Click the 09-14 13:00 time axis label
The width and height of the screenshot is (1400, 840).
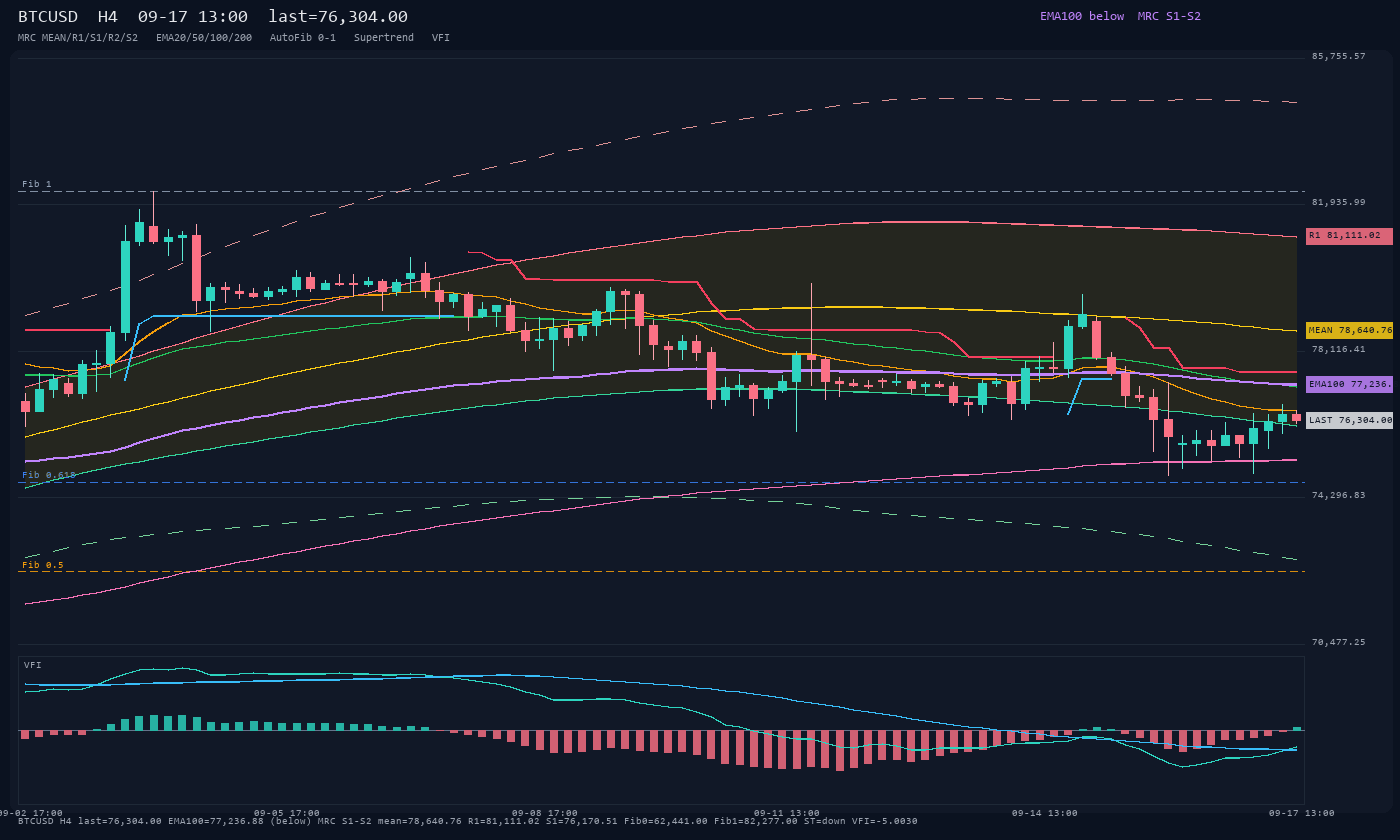pyautogui.click(x=1045, y=813)
